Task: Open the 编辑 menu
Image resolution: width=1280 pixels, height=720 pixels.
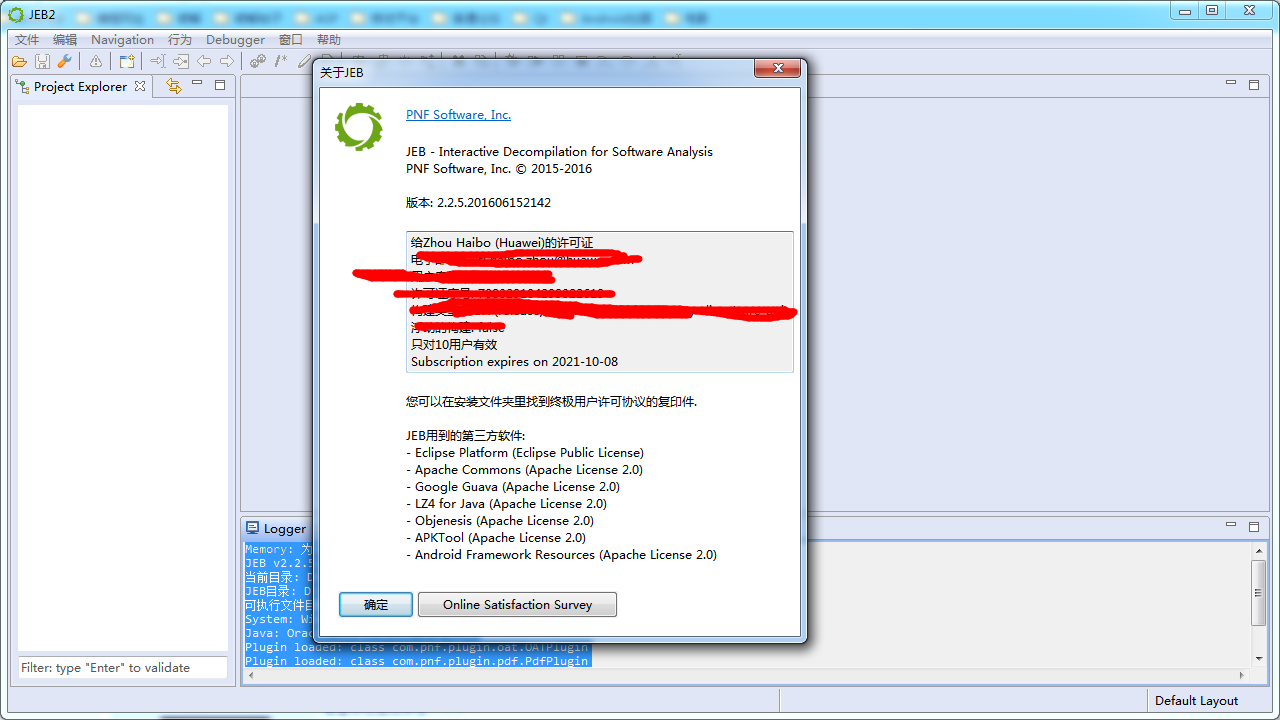Action: tap(65, 40)
